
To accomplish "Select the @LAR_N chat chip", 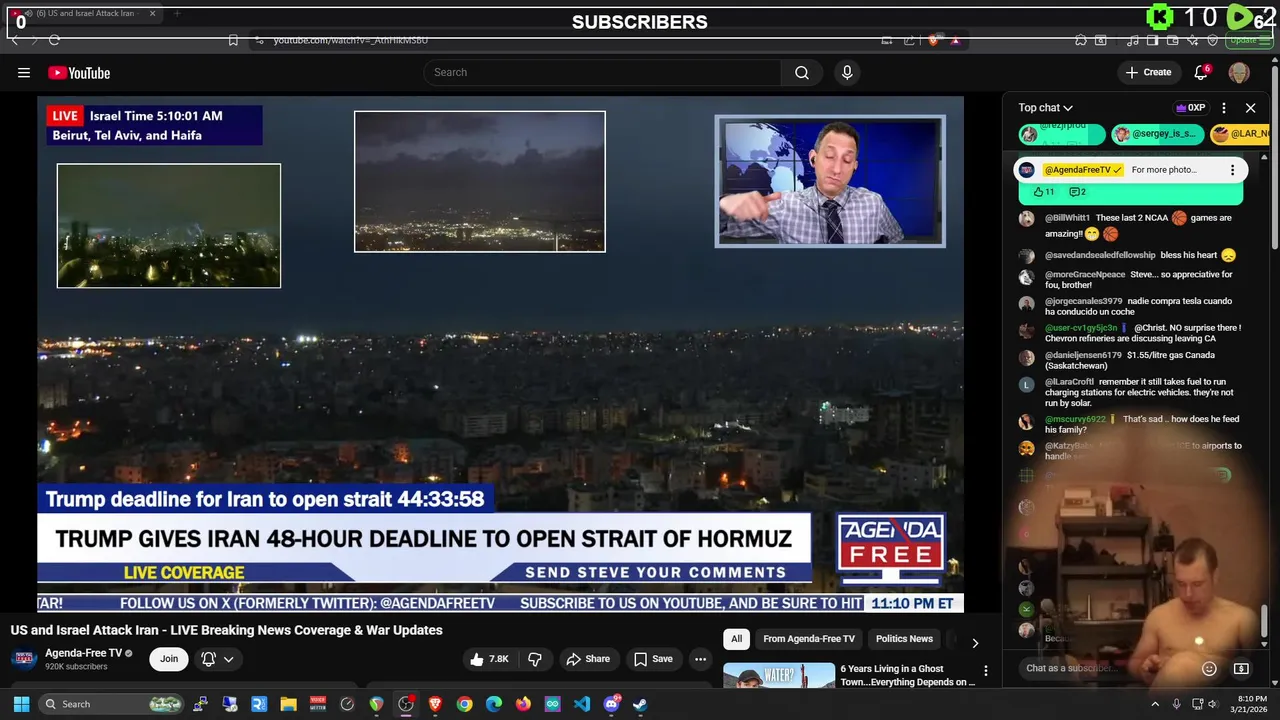I will 1240,134.
